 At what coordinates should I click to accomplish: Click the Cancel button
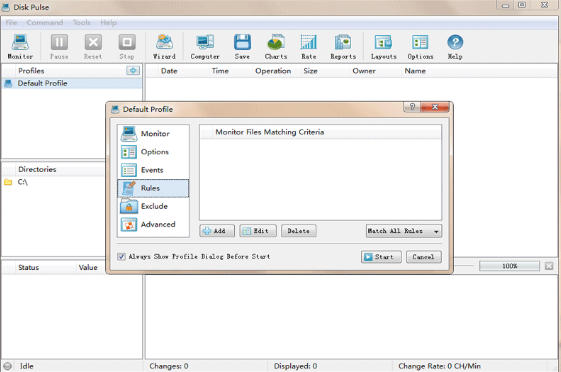[x=424, y=257]
